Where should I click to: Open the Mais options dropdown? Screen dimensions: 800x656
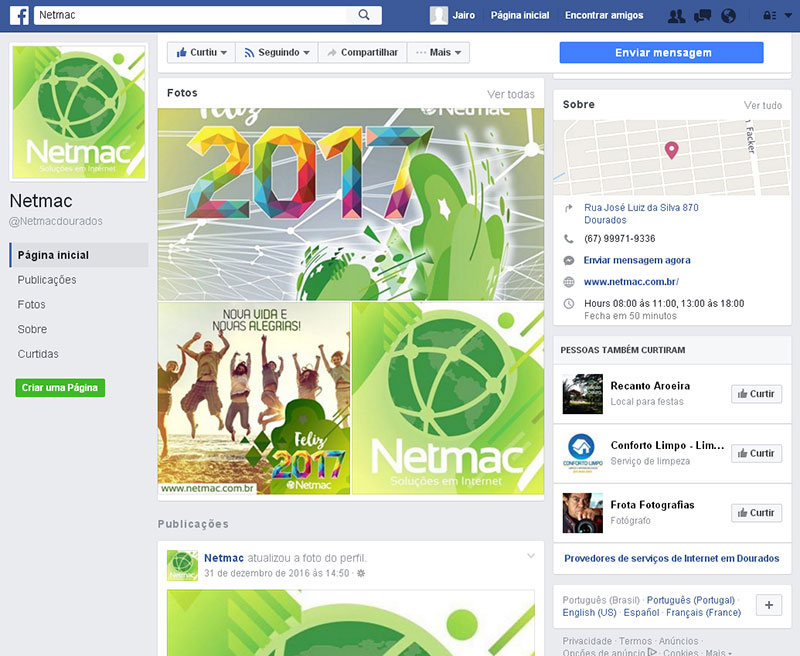[x=438, y=53]
